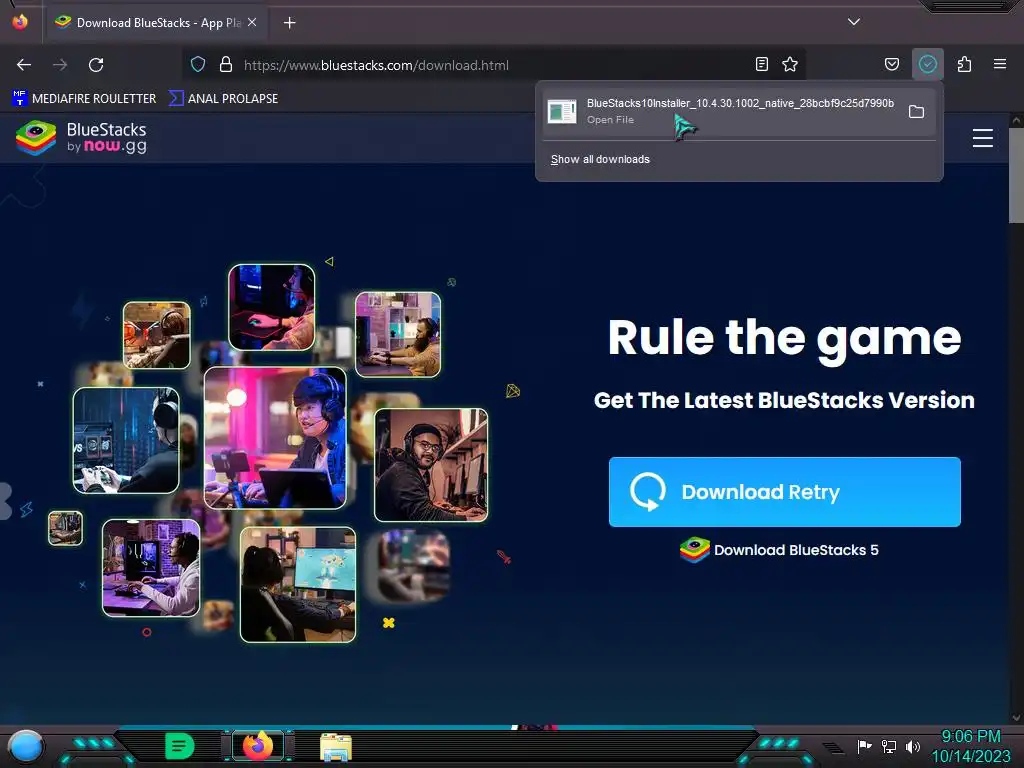Viewport: 1024px width, 768px height.
Task: Click the taskbar clock showing 9:06 PM
Action: pyautogui.click(x=970, y=746)
